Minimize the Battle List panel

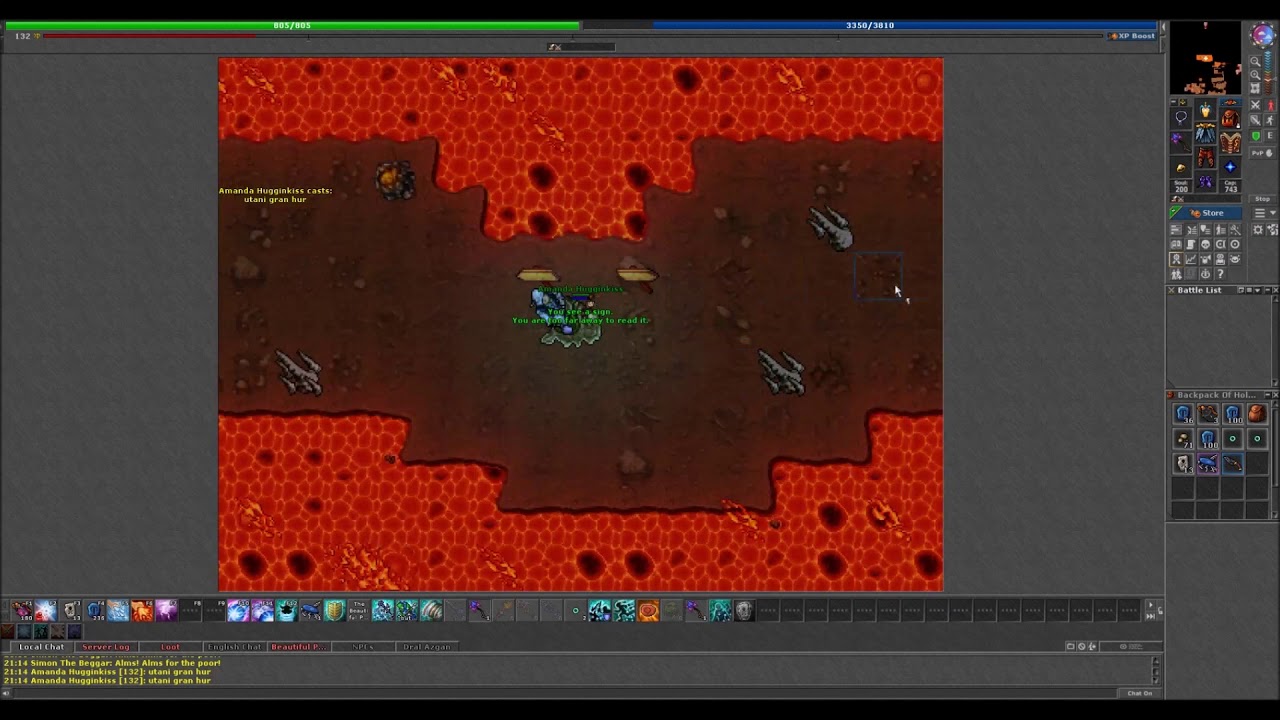click(x=1268, y=290)
